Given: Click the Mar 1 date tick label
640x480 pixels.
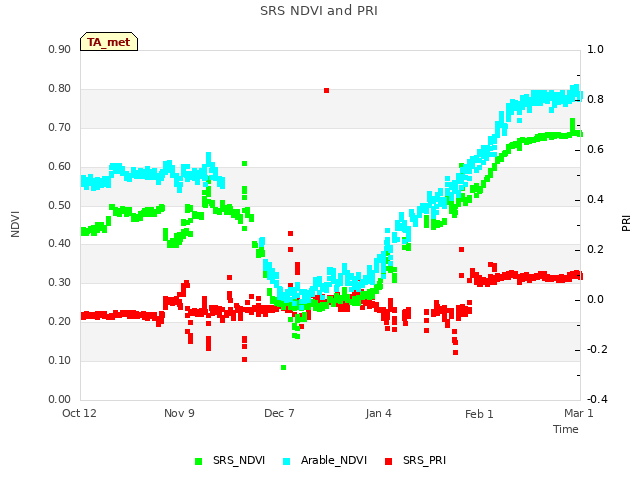Looking at the screenshot, I should tap(579, 413).
